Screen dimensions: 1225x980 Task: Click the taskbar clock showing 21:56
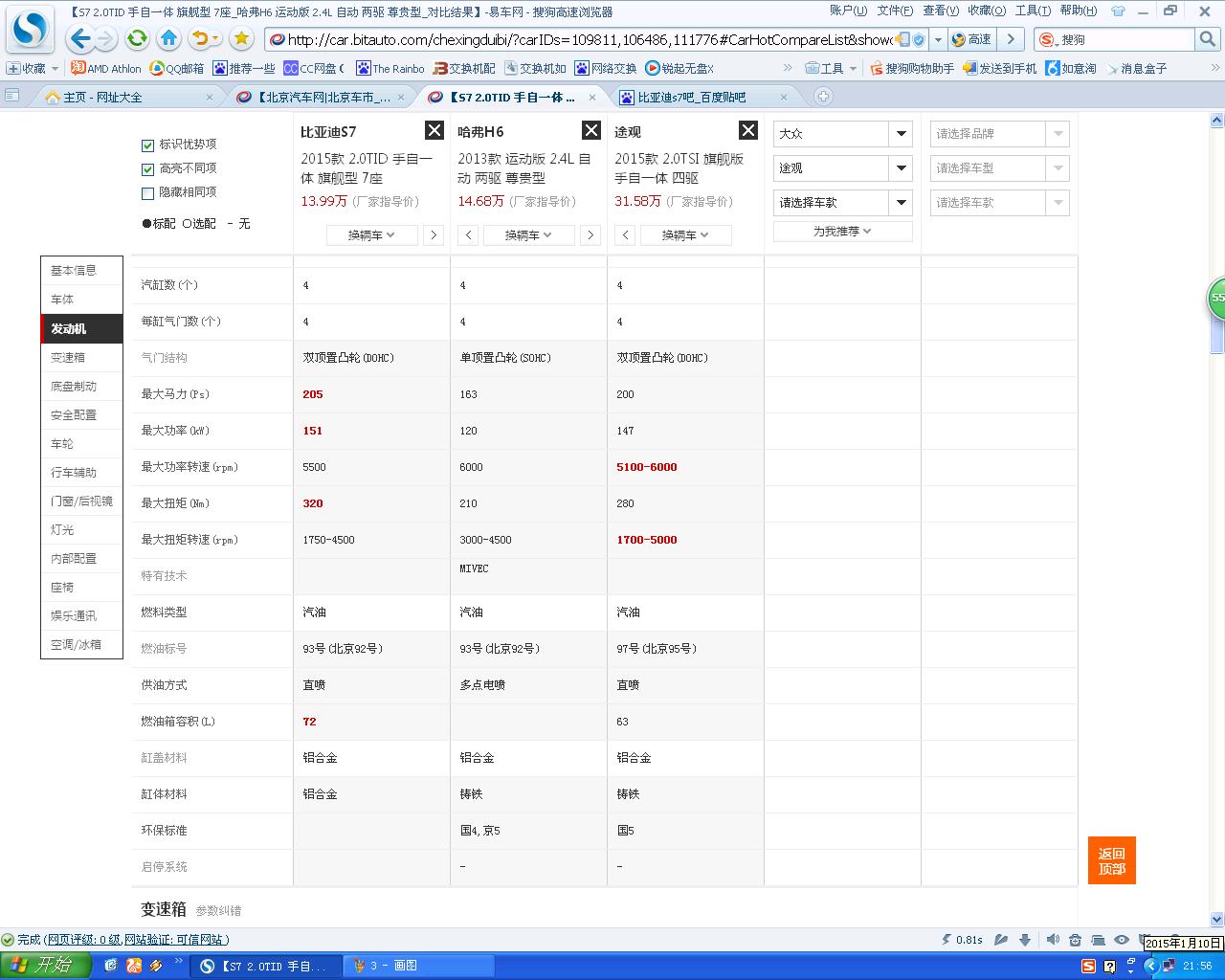tap(1197, 967)
